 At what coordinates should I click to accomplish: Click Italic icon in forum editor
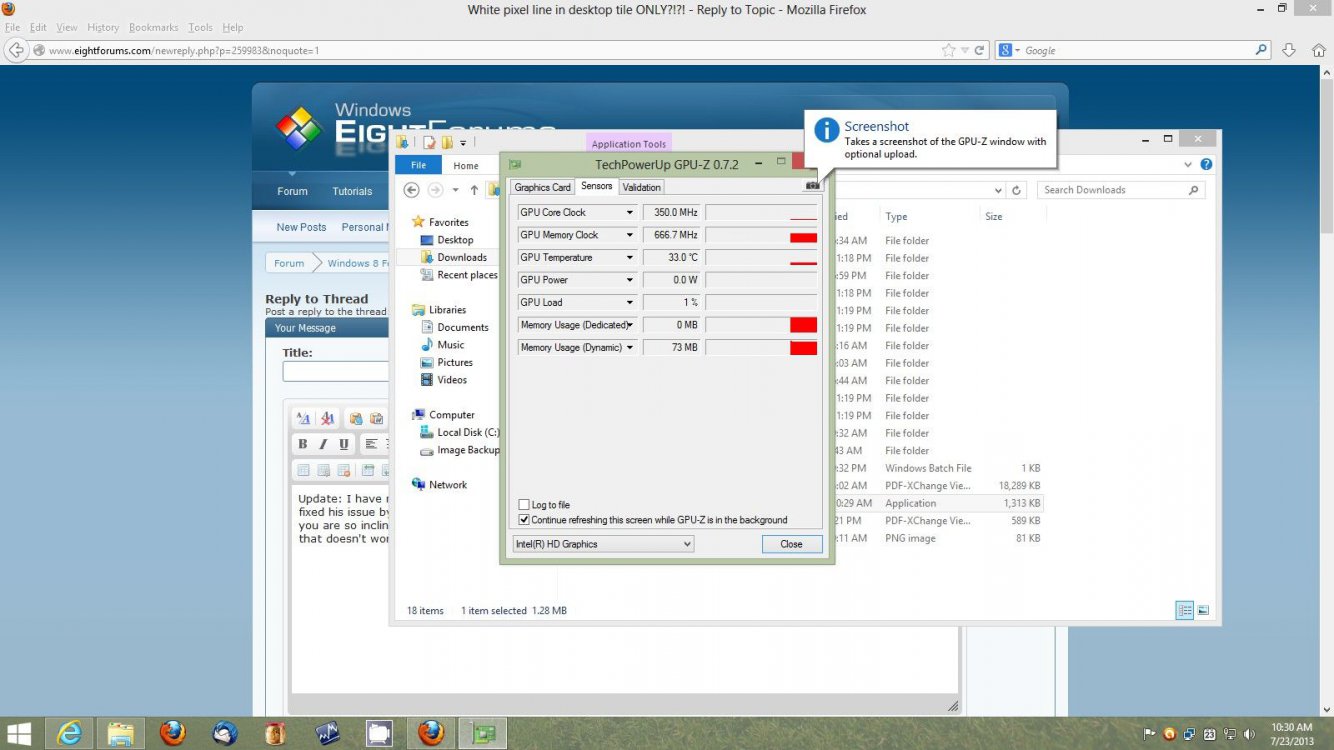tap(323, 444)
